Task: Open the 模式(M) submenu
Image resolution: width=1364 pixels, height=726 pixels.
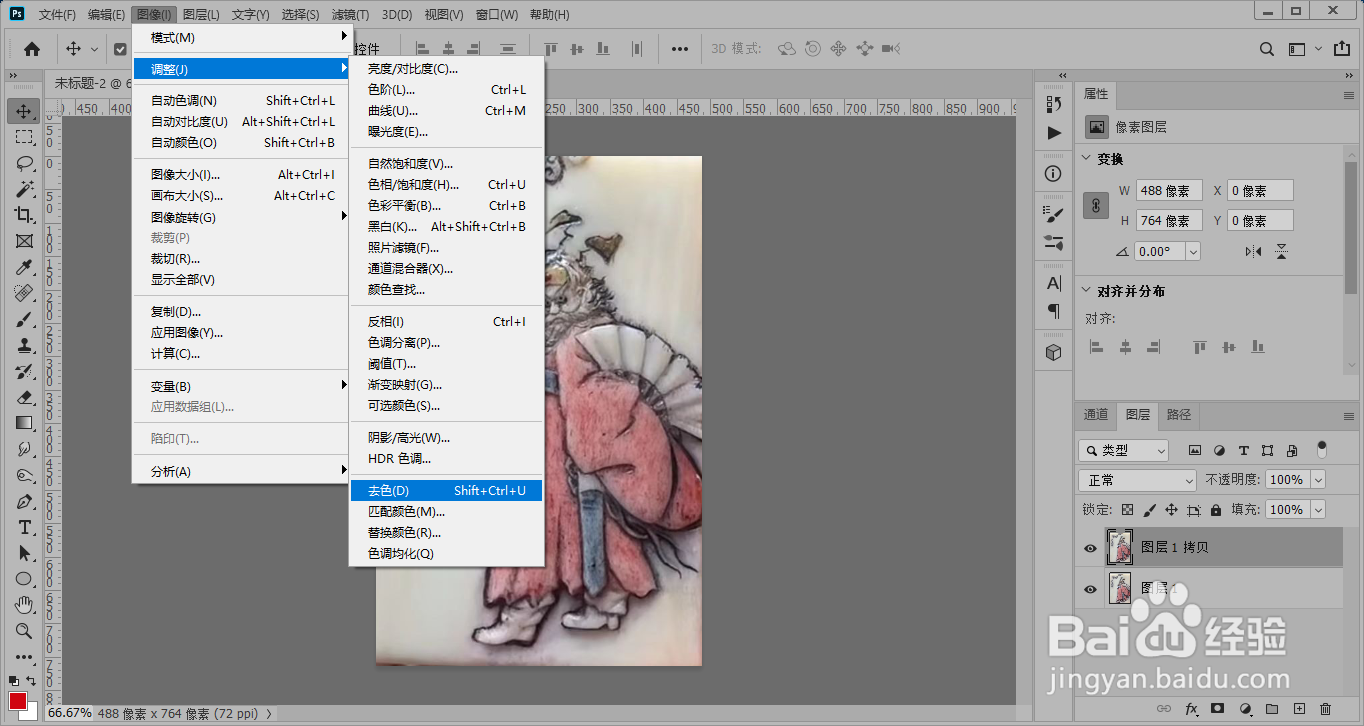Action: pos(242,37)
